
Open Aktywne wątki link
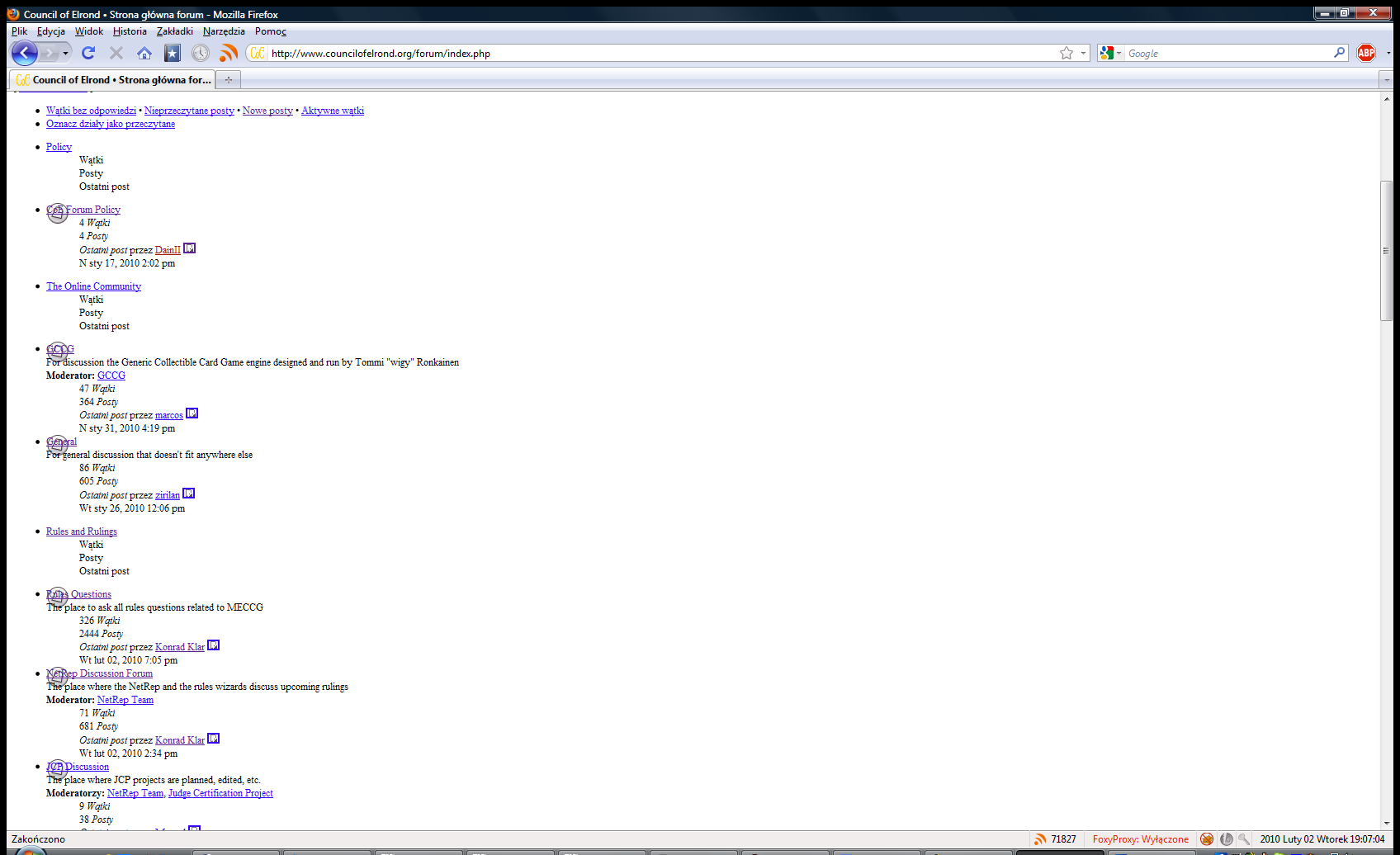click(333, 111)
